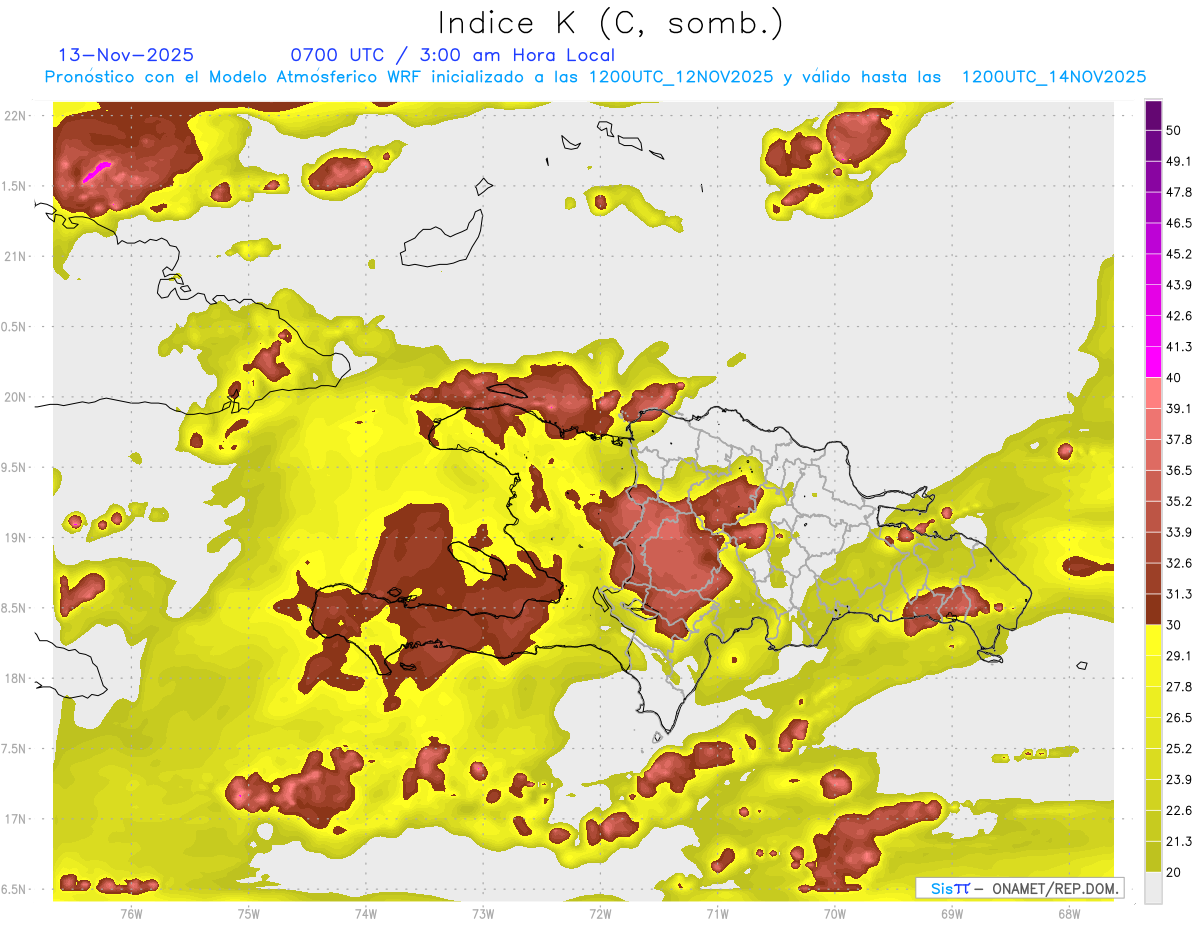The width and height of the screenshot is (1200, 927).
Task: Click the colorbar value '42.6'
Action: coord(1179,316)
